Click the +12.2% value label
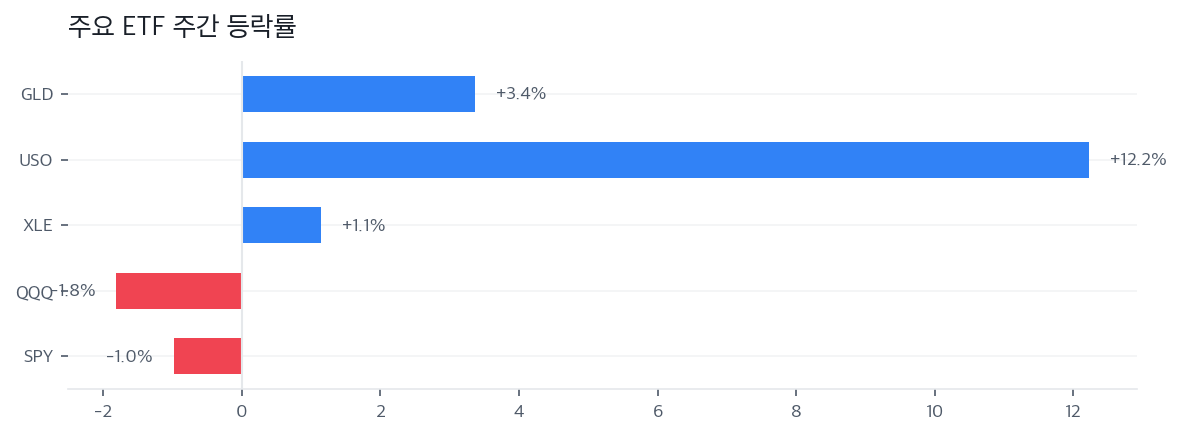 point(1137,160)
